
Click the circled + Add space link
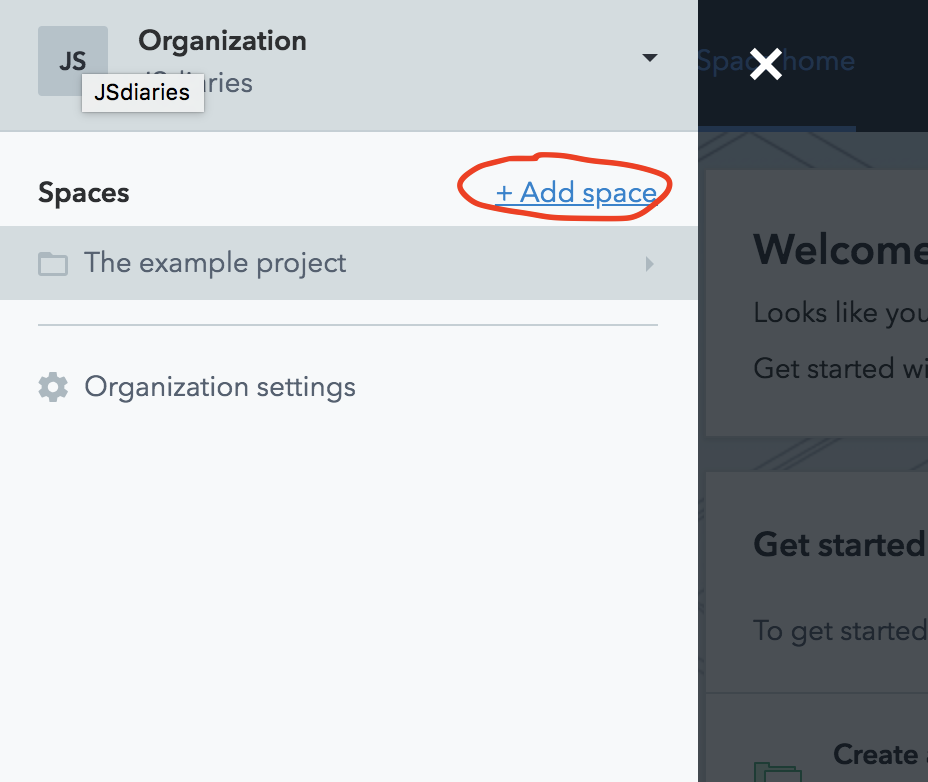tap(577, 192)
